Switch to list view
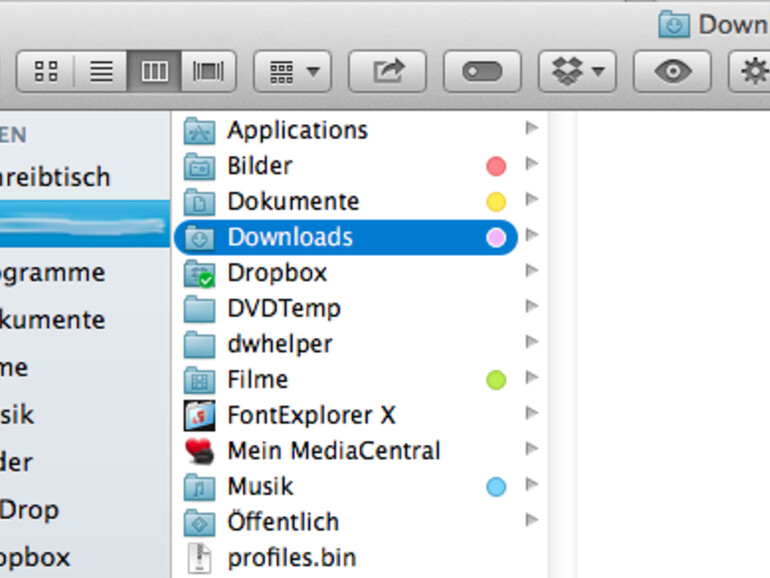Screen dimensions: 770x578 (101, 72)
